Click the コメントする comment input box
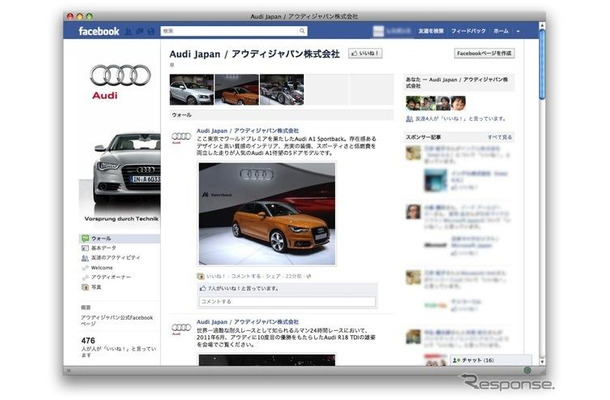 pyautogui.click(x=287, y=302)
